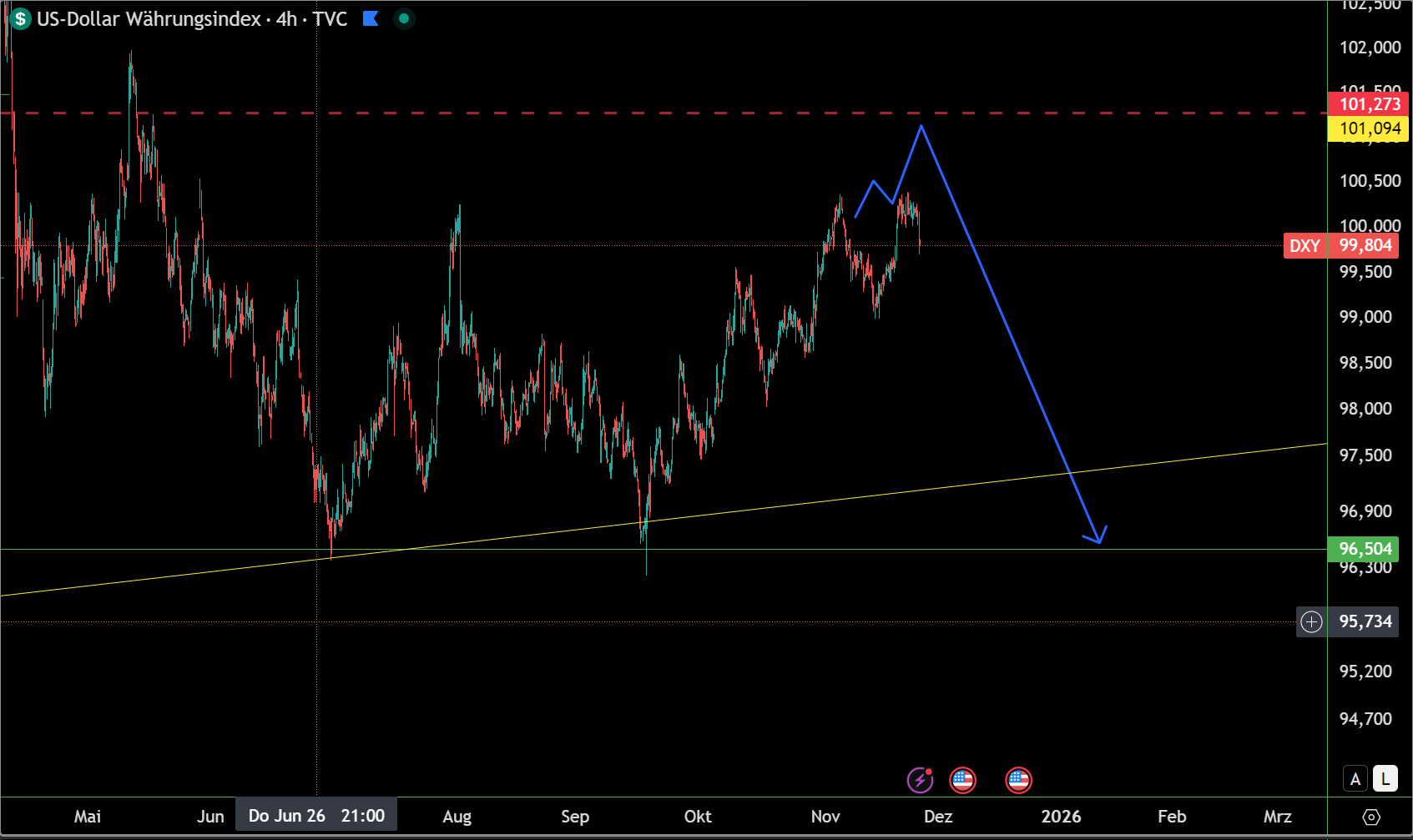This screenshot has width=1413, height=840.
Task: Click the US-Dollar Währungsindex symbol title
Action: pyautogui.click(x=149, y=19)
